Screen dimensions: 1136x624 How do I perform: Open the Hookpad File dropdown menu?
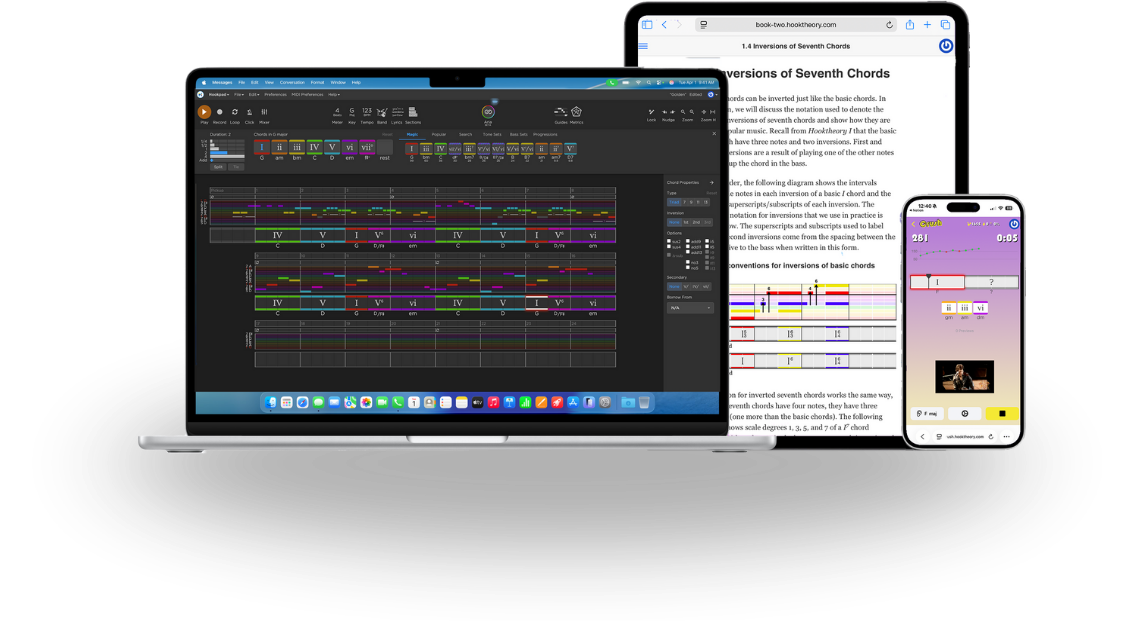[239, 94]
